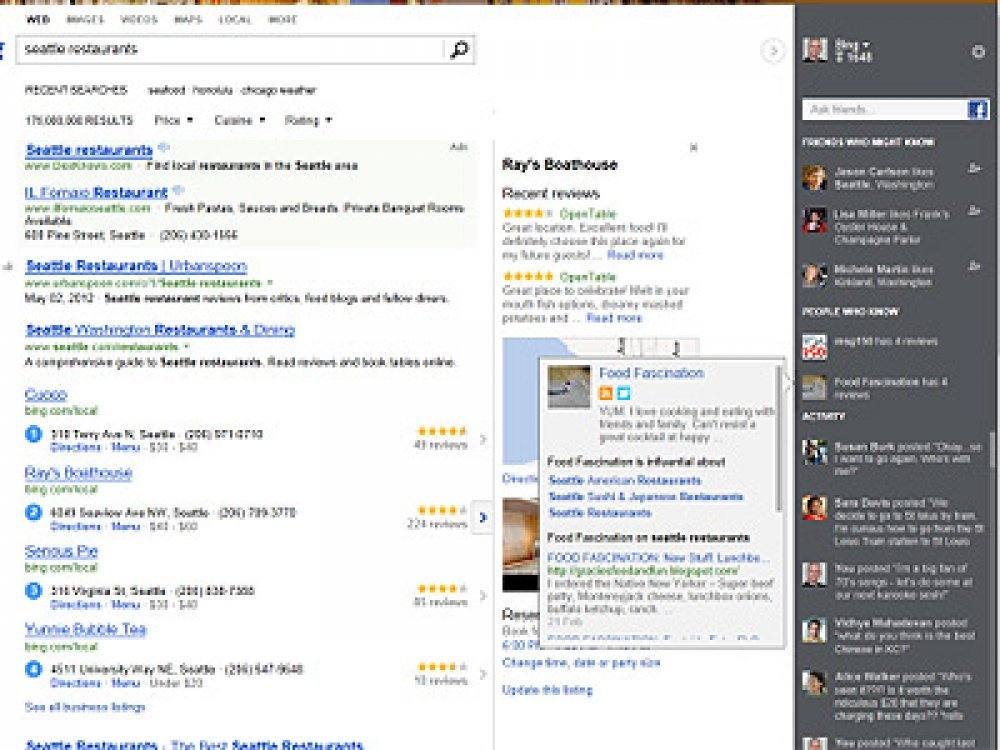The width and height of the screenshot is (1000, 750).
Task: Click the recent search 'chicago weather'
Action: point(279,91)
